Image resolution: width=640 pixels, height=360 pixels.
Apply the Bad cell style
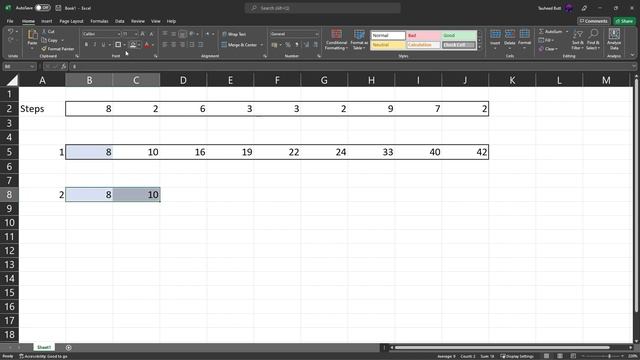(423, 36)
